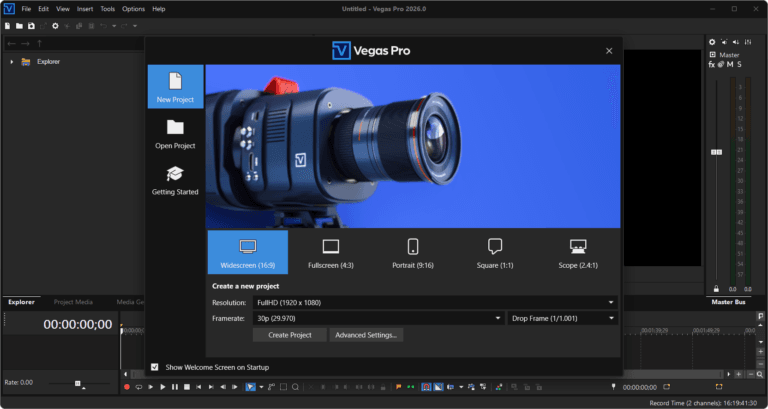
Task: Click the Master automation settings icon beside fx
Action: [720, 64]
